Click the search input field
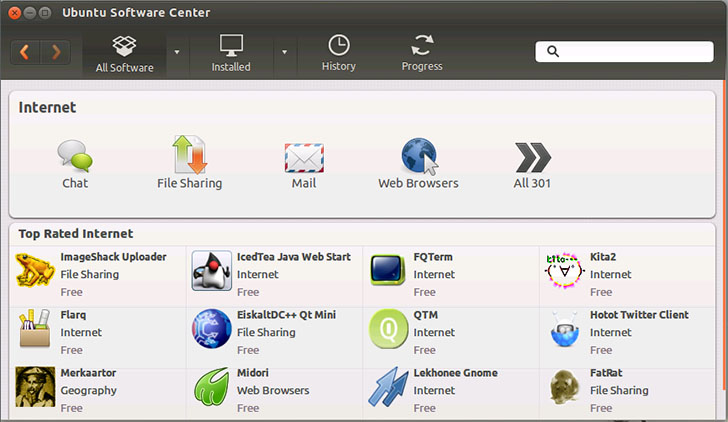This screenshot has width=728, height=422. 624,52
